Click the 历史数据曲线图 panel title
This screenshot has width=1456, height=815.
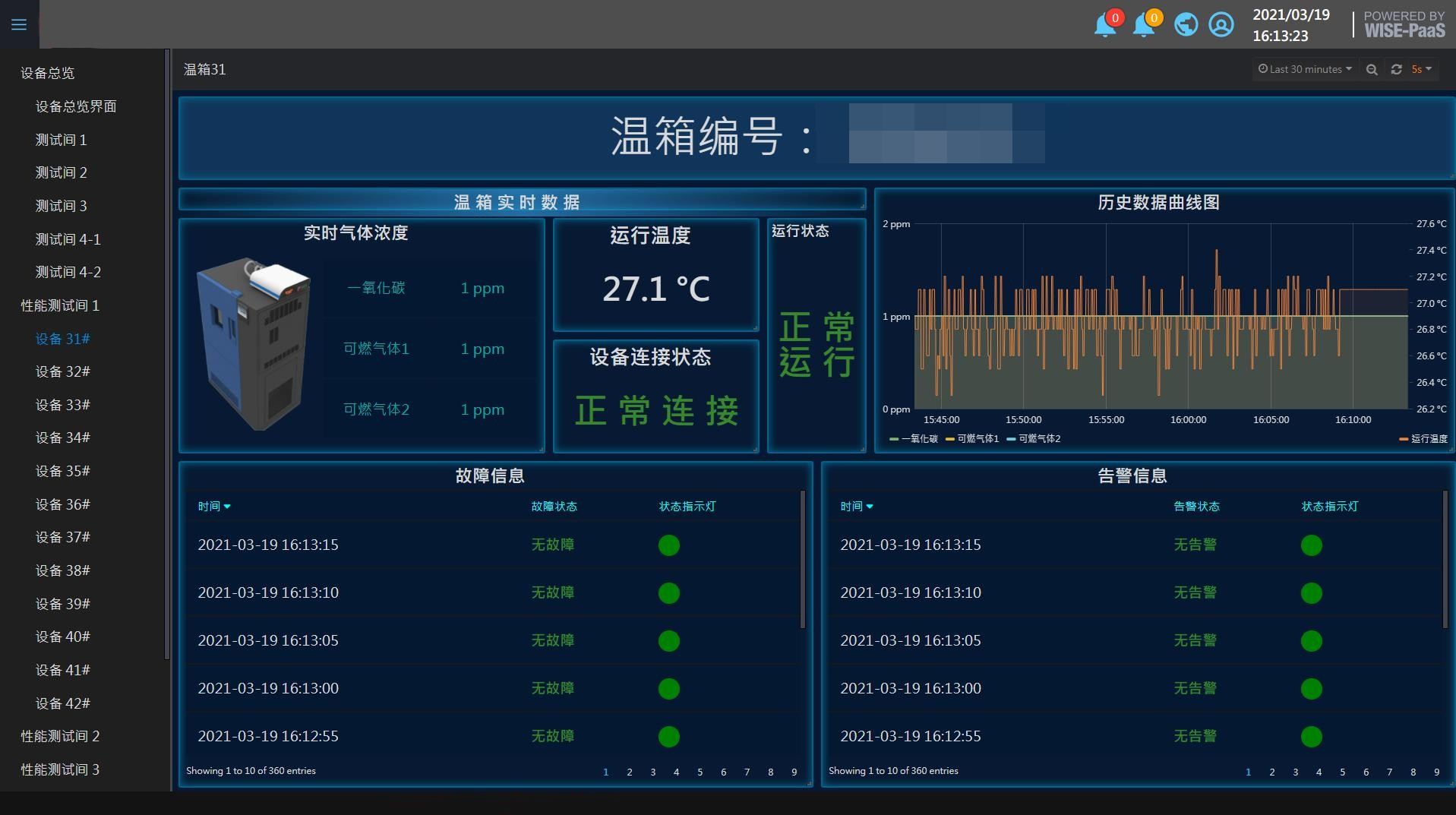tap(1158, 203)
